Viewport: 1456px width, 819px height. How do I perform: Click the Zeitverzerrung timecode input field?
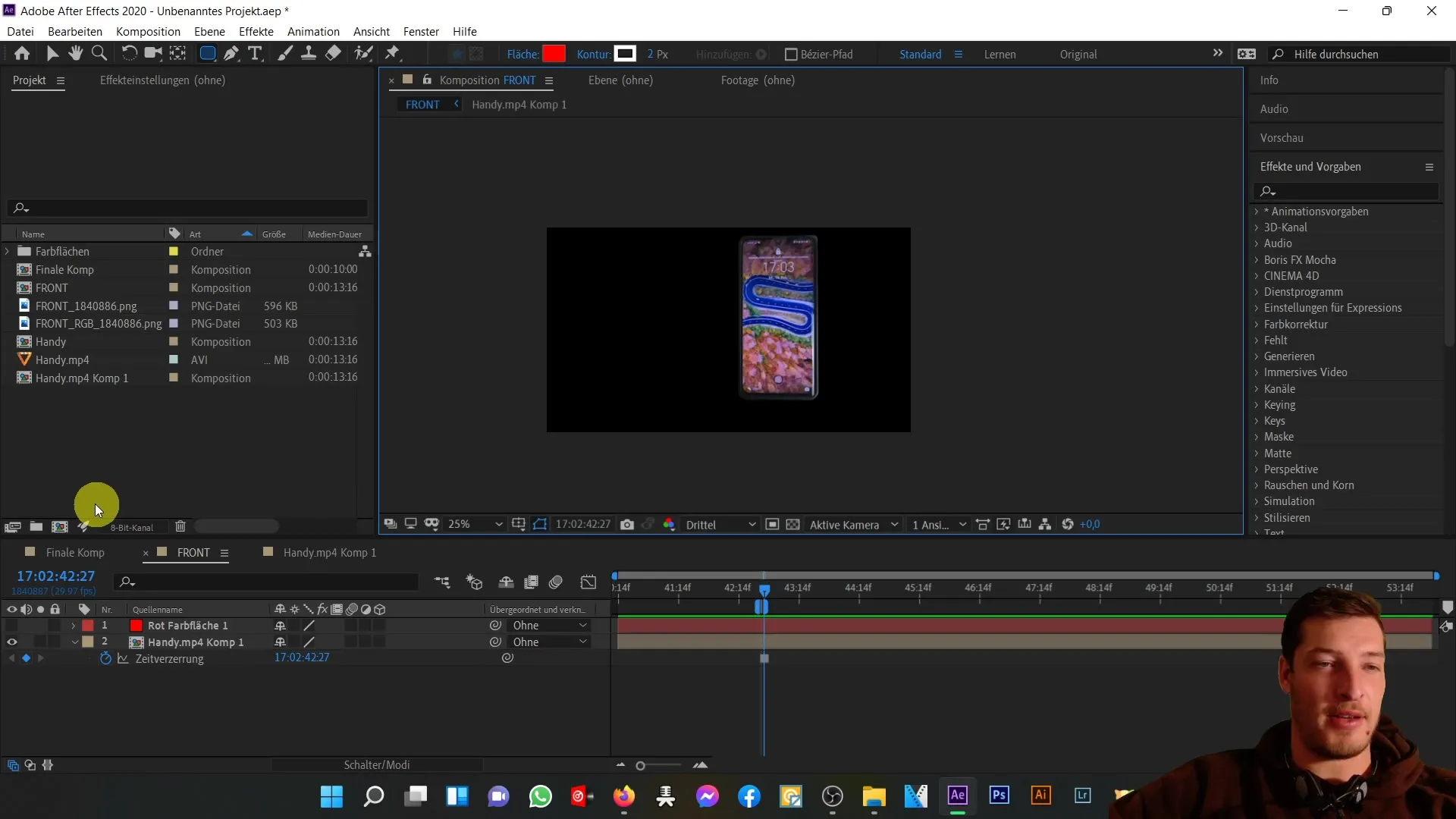pos(302,657)
